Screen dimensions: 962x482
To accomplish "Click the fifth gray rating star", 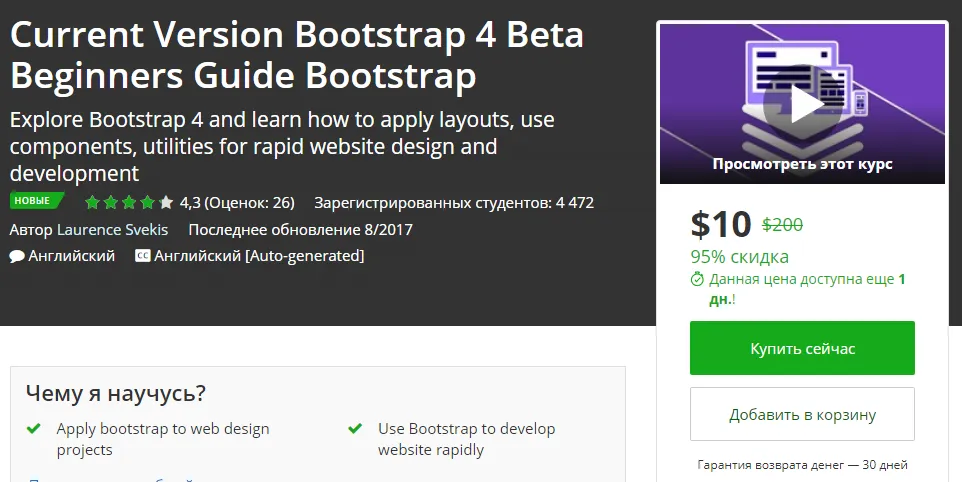I will (166, 203).
